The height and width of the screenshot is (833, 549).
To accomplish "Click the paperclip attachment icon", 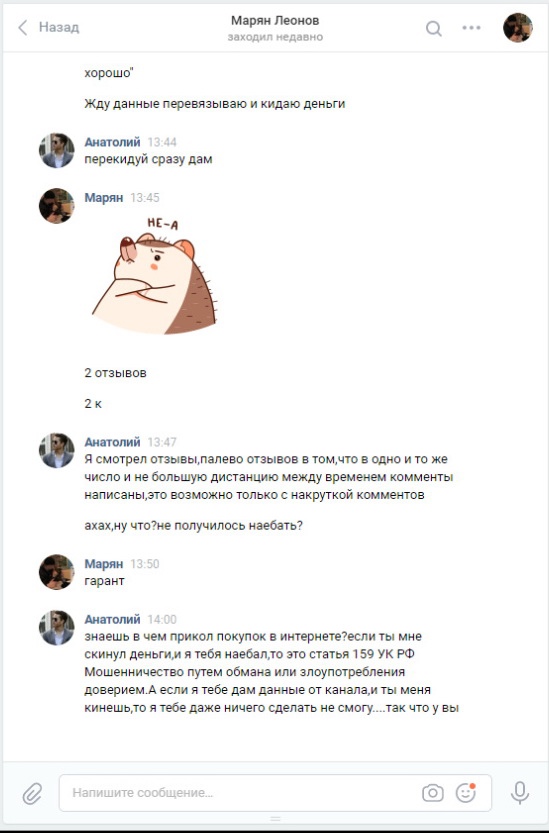I will (32, 794).
